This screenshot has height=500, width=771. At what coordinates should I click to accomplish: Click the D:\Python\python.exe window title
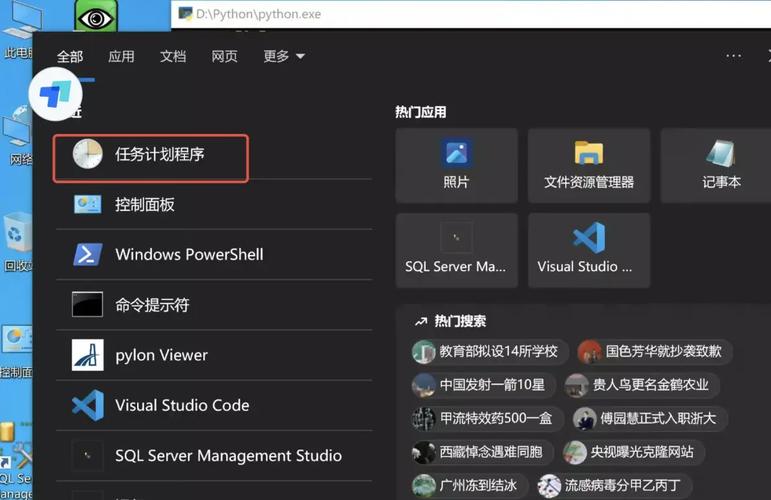pos(258,14)
